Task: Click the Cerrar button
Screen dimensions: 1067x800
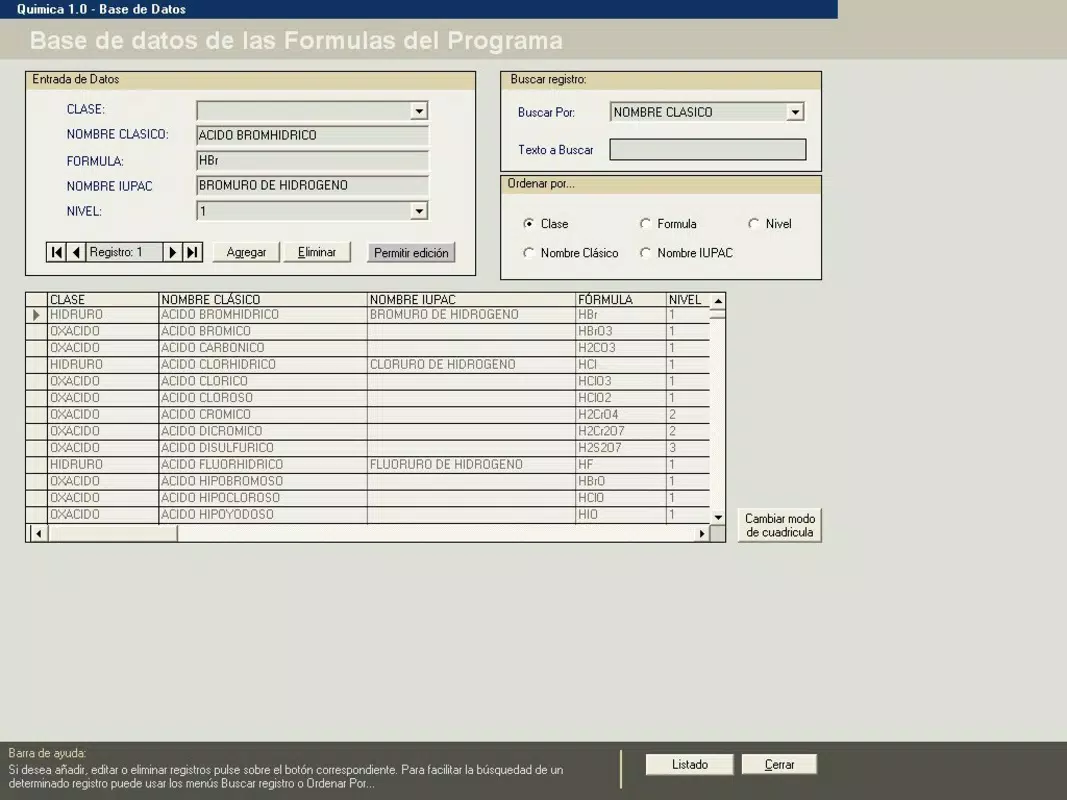Action: pyautogui.click(x=779, y=765)
